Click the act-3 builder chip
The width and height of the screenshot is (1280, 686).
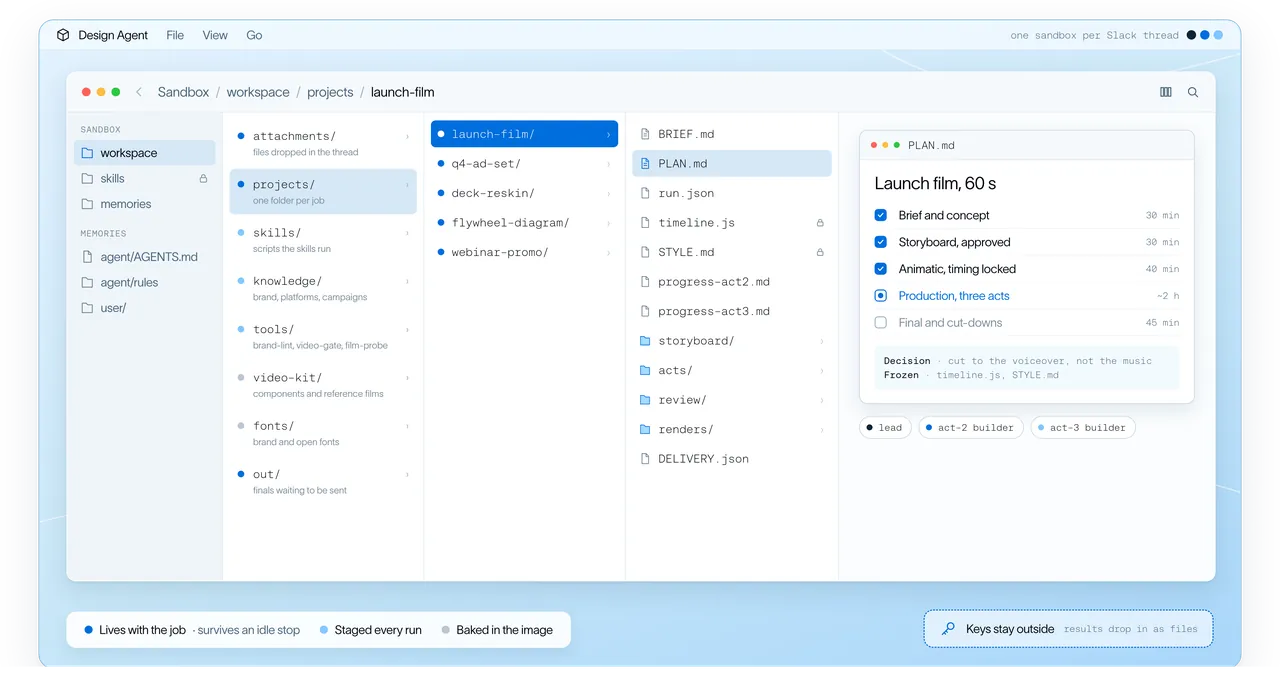[1083, 428]
